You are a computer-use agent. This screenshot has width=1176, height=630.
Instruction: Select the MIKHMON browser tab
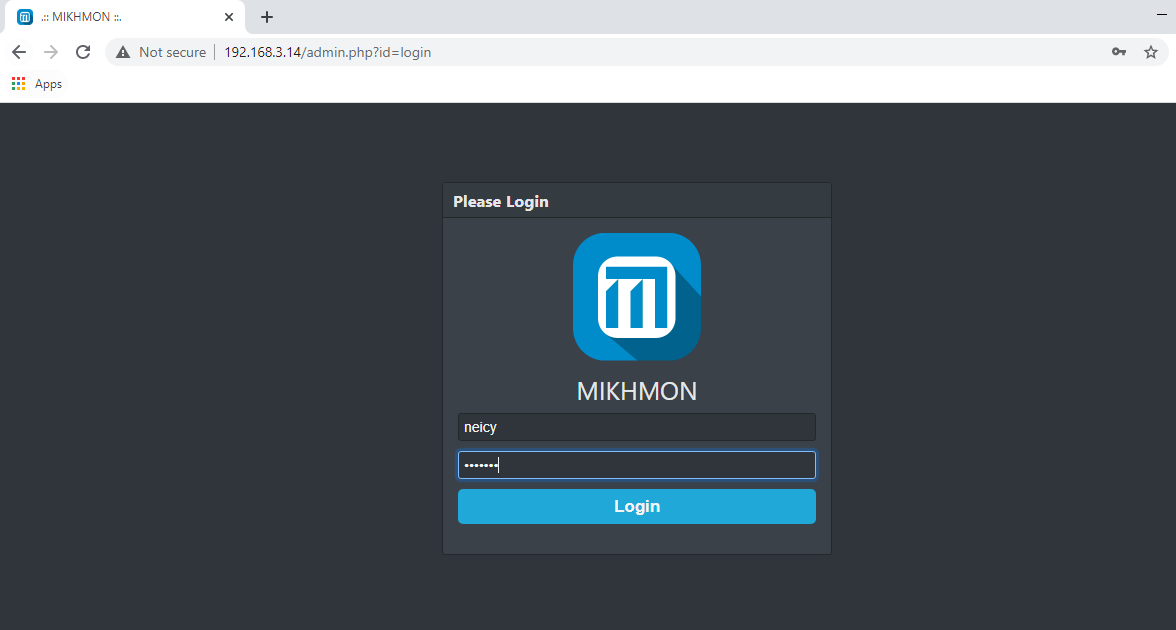124,17
